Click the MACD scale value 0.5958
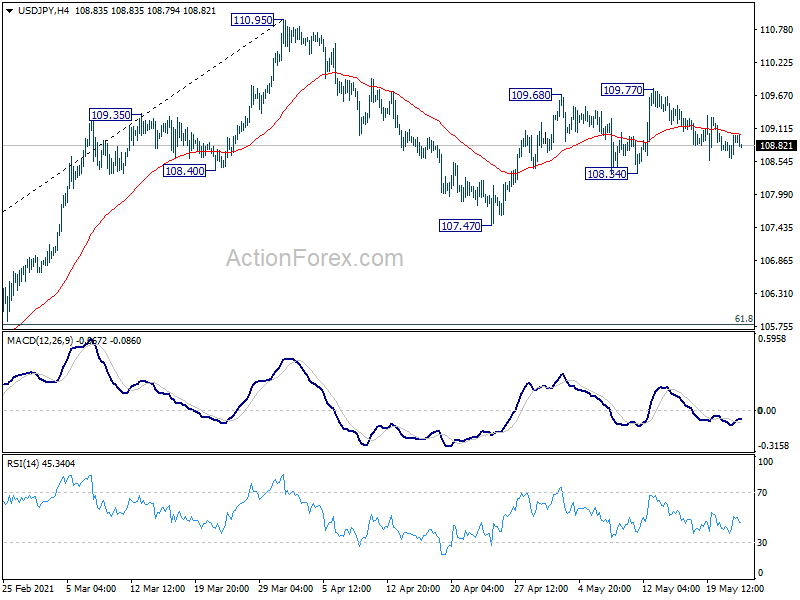Screen dimensions: 800x600 (772, 339)
